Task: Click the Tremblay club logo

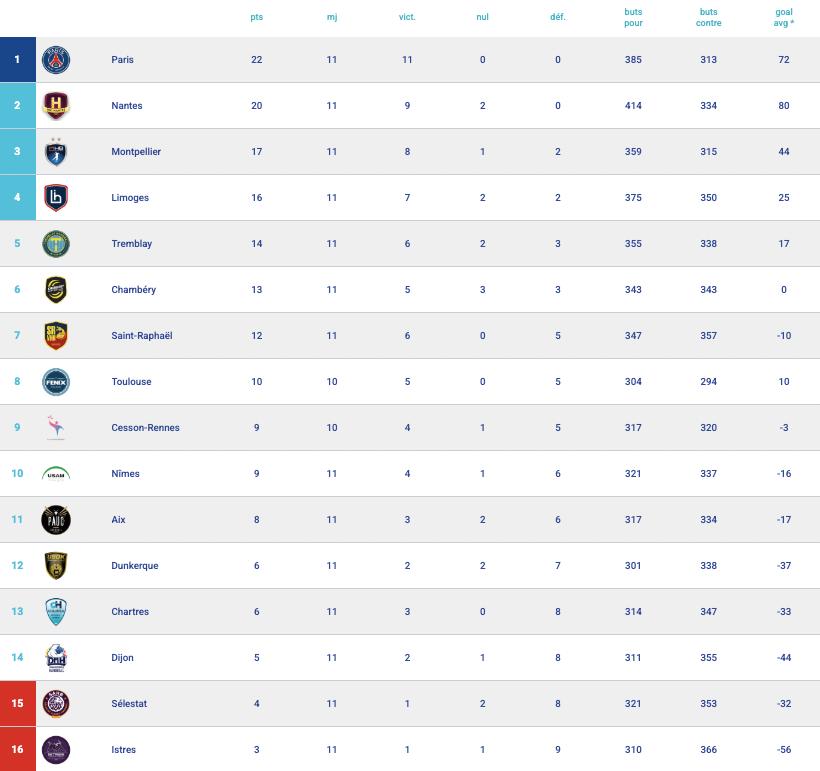Action: (56, 244)
